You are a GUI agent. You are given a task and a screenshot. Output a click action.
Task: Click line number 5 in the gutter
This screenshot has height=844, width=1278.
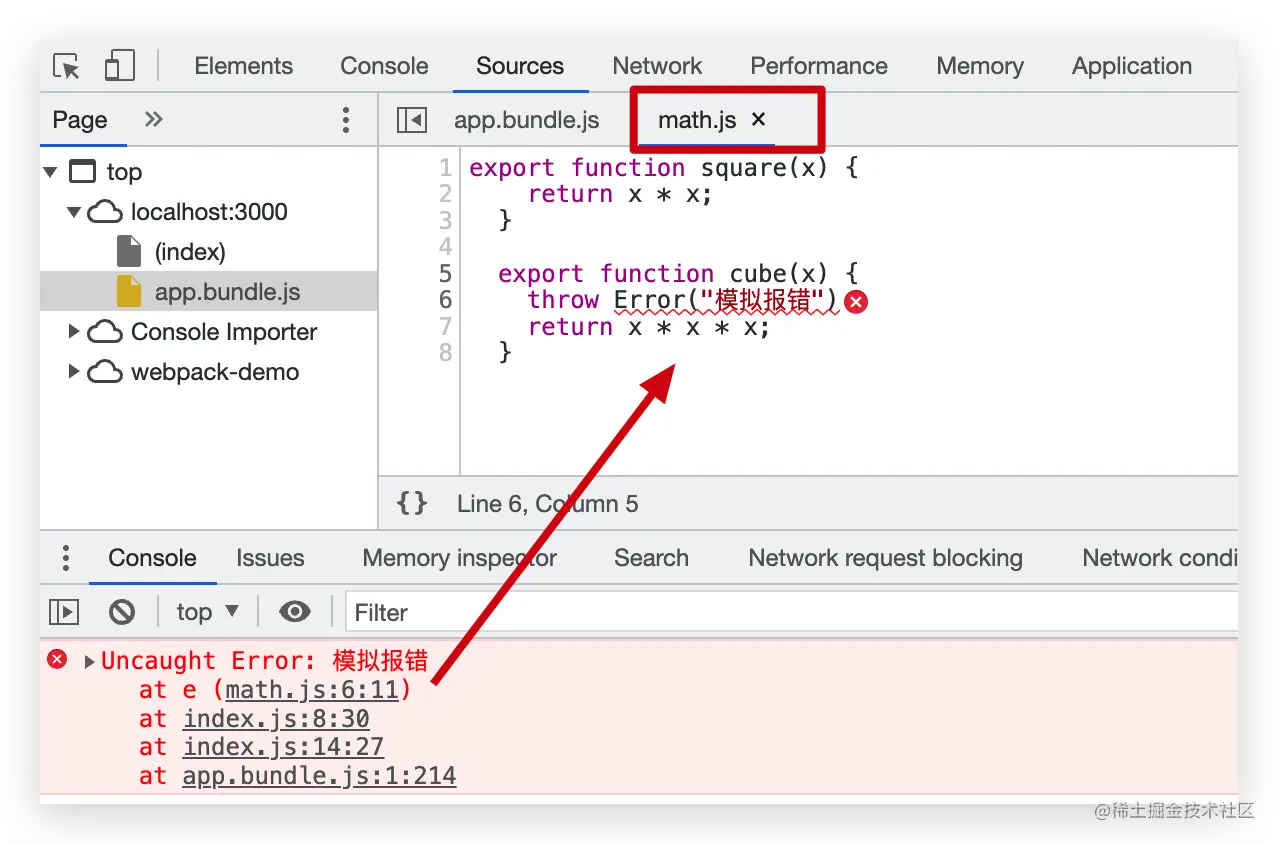445,274
